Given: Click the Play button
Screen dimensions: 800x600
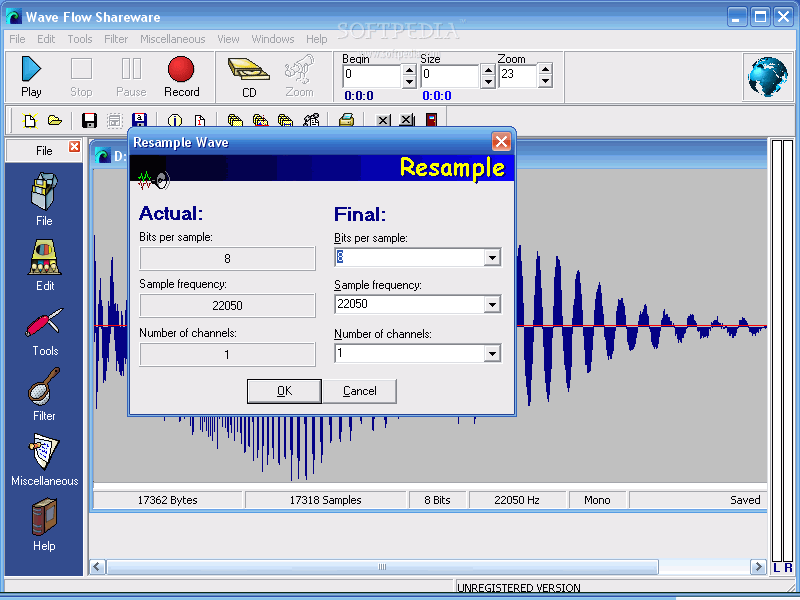Looking at the screenshot, I should 31,77.
